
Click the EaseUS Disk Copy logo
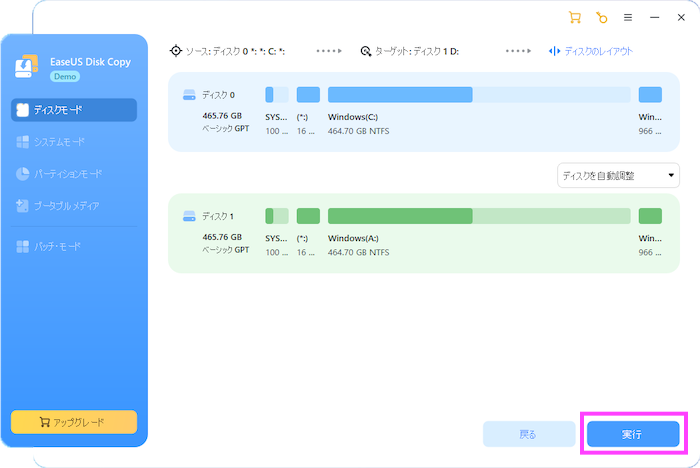[x=26, y=67]
